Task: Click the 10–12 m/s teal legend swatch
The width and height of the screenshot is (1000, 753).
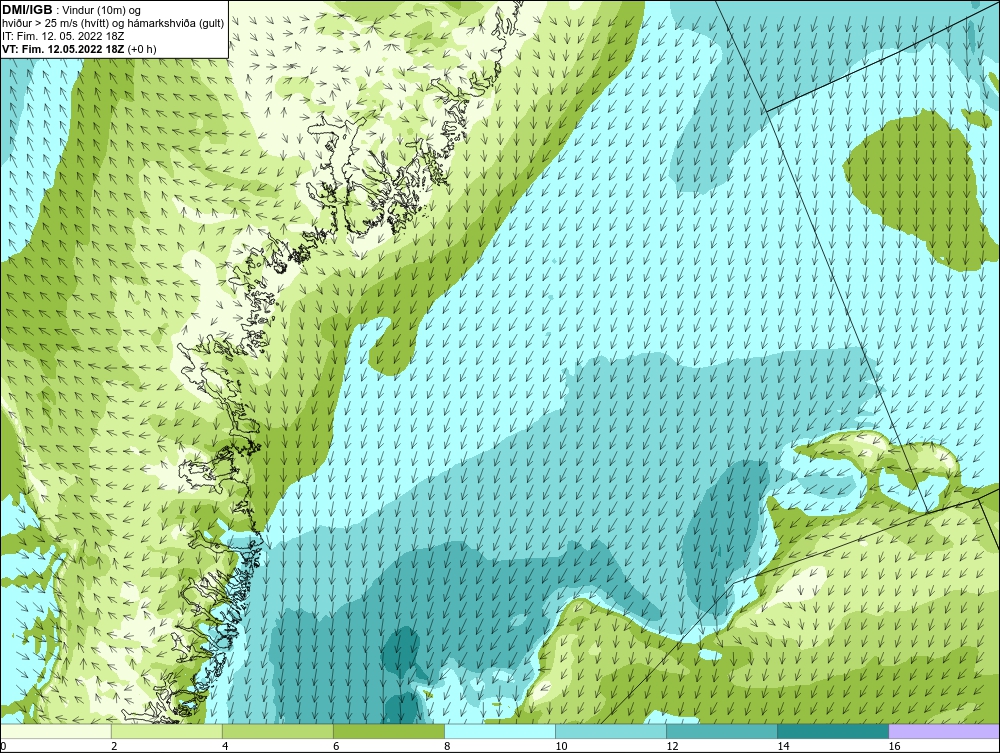Action: click(x=611, y=731)
